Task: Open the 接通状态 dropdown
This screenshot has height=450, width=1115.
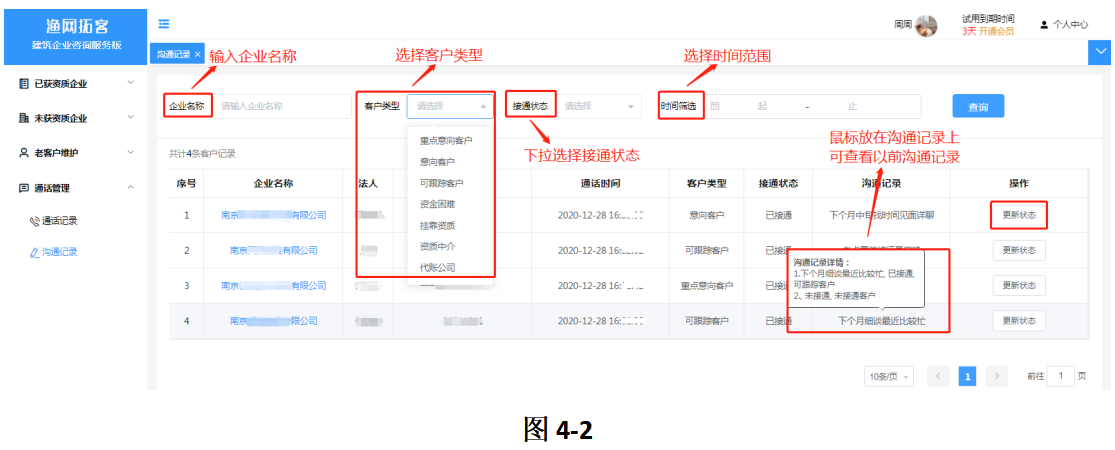Action: pos(599,106)
